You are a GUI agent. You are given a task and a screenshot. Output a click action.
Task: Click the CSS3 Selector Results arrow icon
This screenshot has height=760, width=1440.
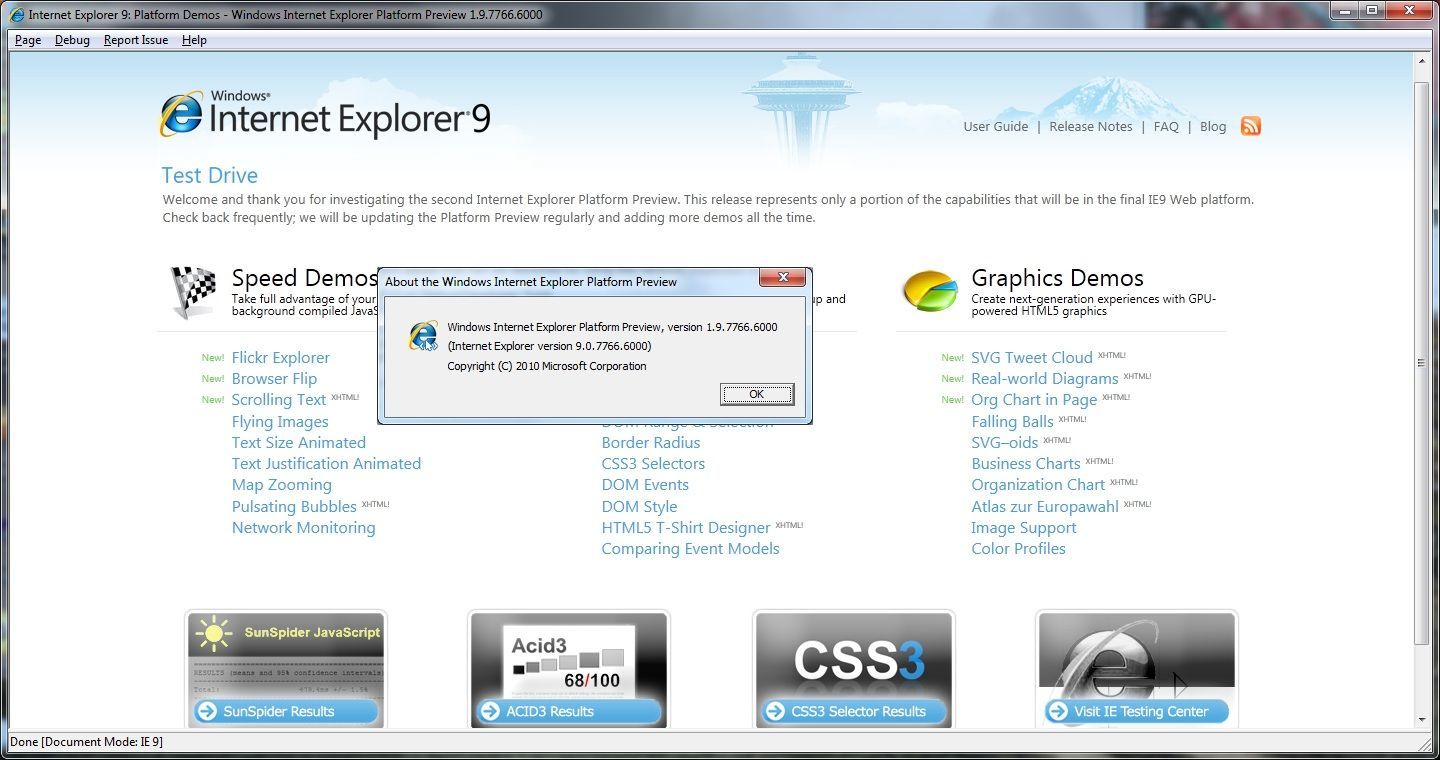(x=774, y=711)
